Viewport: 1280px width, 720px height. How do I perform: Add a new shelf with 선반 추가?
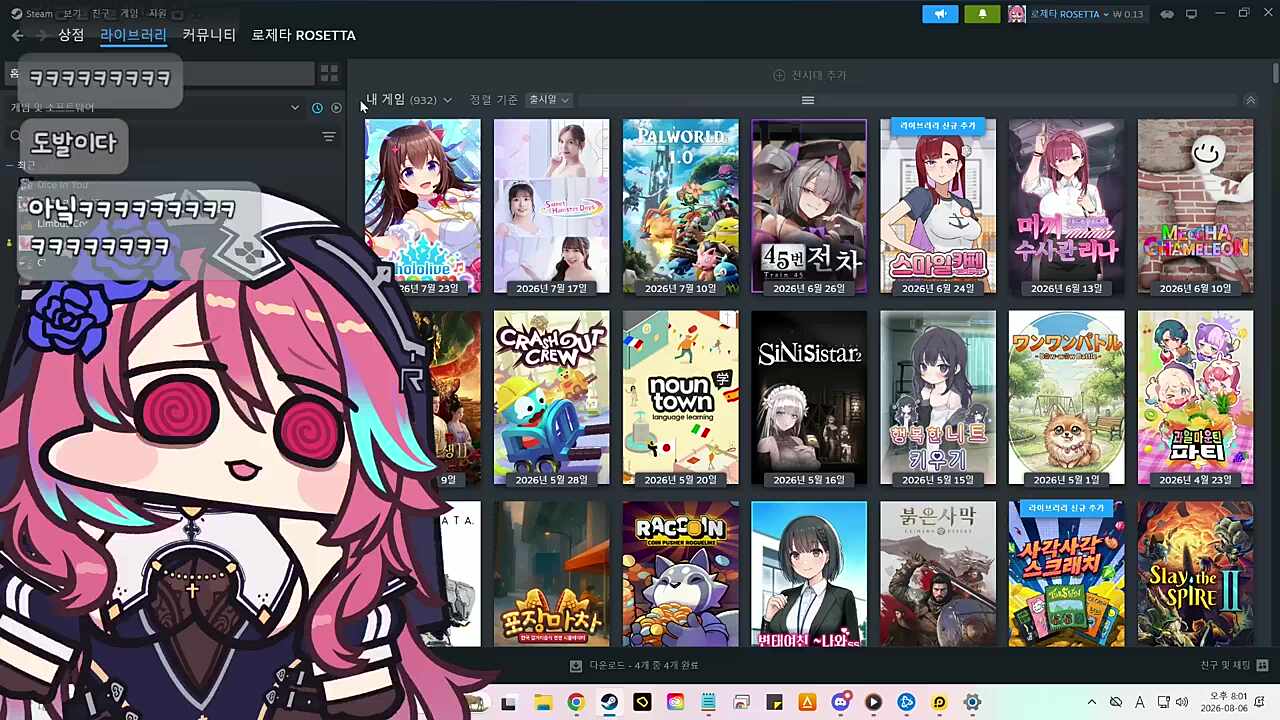click(810, 75)
